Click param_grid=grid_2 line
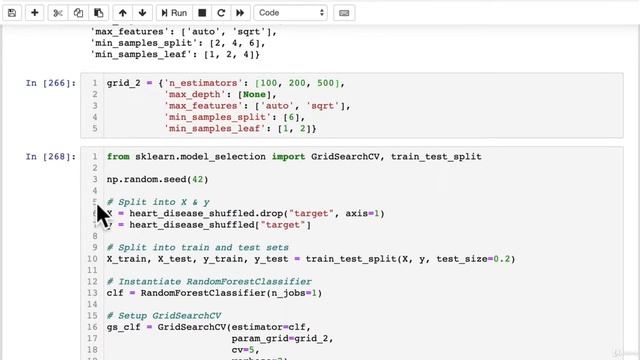This screenshot has height=360, width=640. (x=282, y=339)
